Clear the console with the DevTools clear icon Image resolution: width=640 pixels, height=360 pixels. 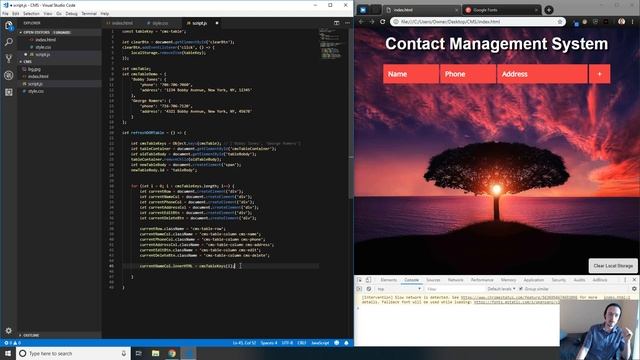tap(369, 289)
